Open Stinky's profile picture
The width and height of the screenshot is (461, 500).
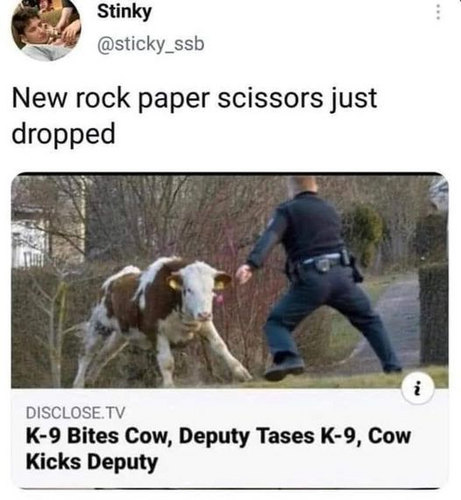click(x=46, y=29)
